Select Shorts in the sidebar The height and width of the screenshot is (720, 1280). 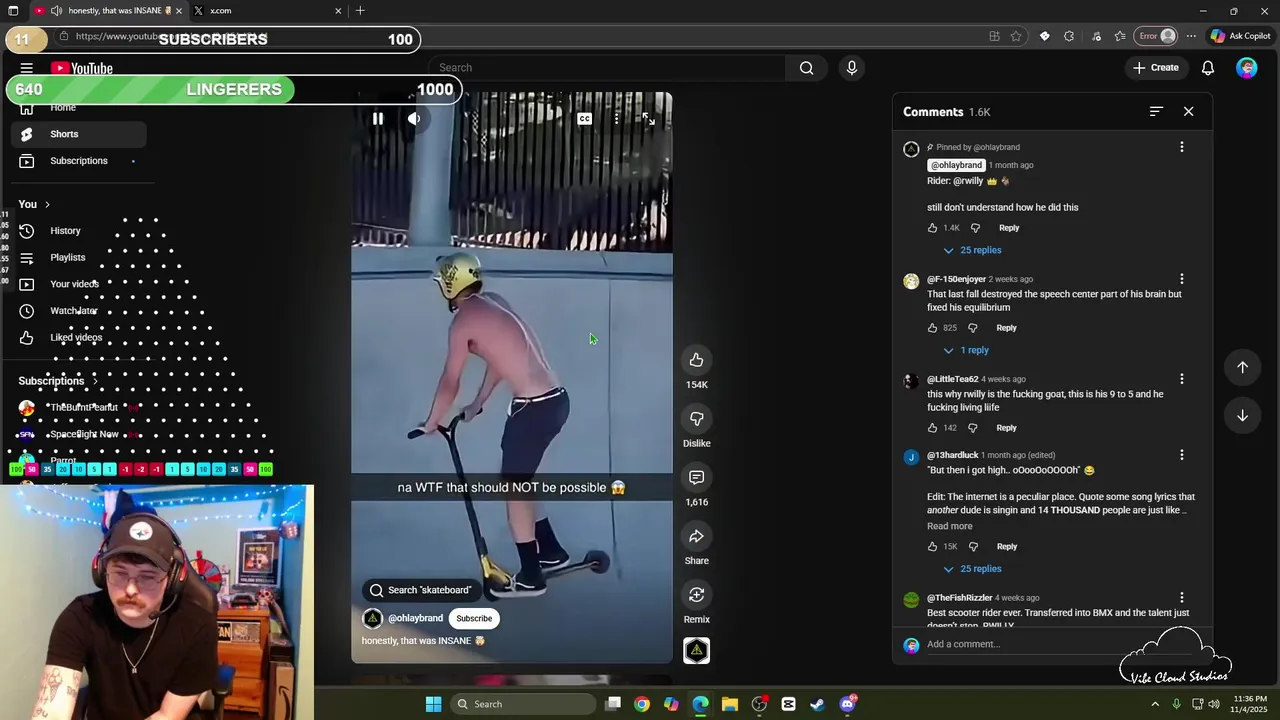pyautogui.click(x=78, y=134)
